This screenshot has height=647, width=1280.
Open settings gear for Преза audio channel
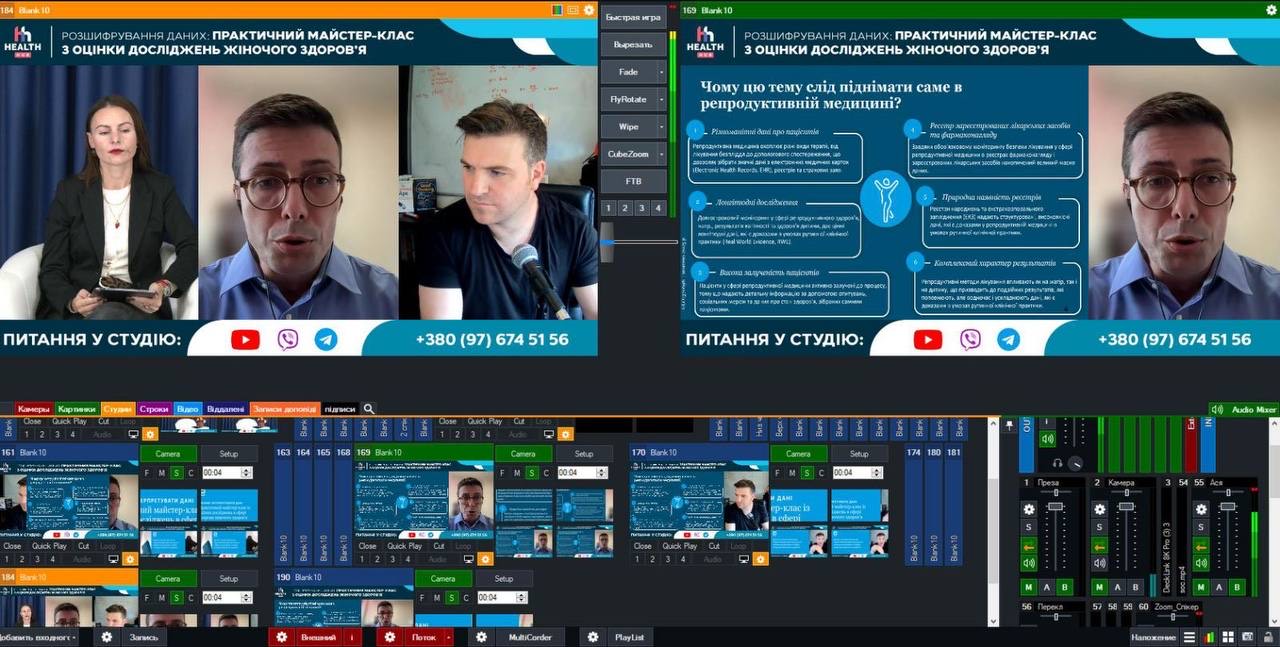click(x=1028, y=509)
